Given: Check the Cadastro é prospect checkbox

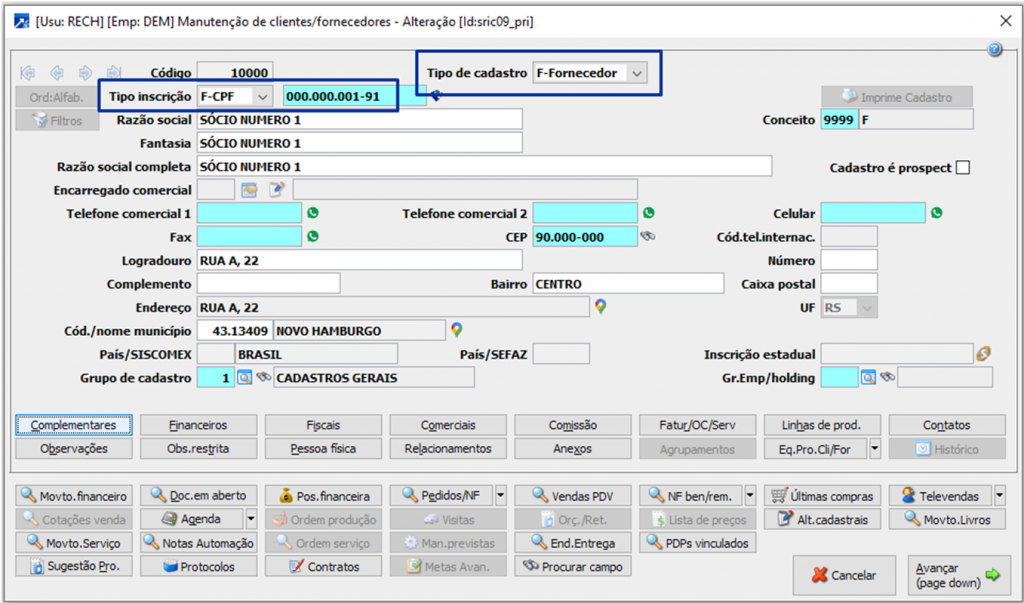Looking at the screenshot, I should tap(963, 168).
